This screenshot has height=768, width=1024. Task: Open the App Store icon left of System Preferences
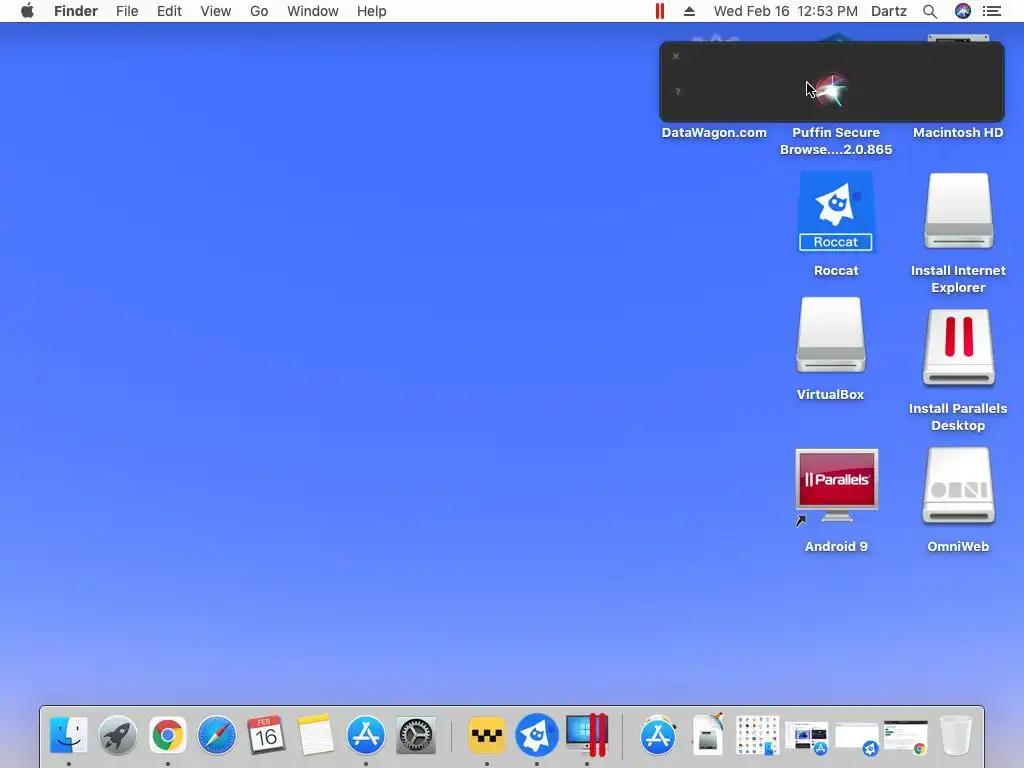point(366,735)
